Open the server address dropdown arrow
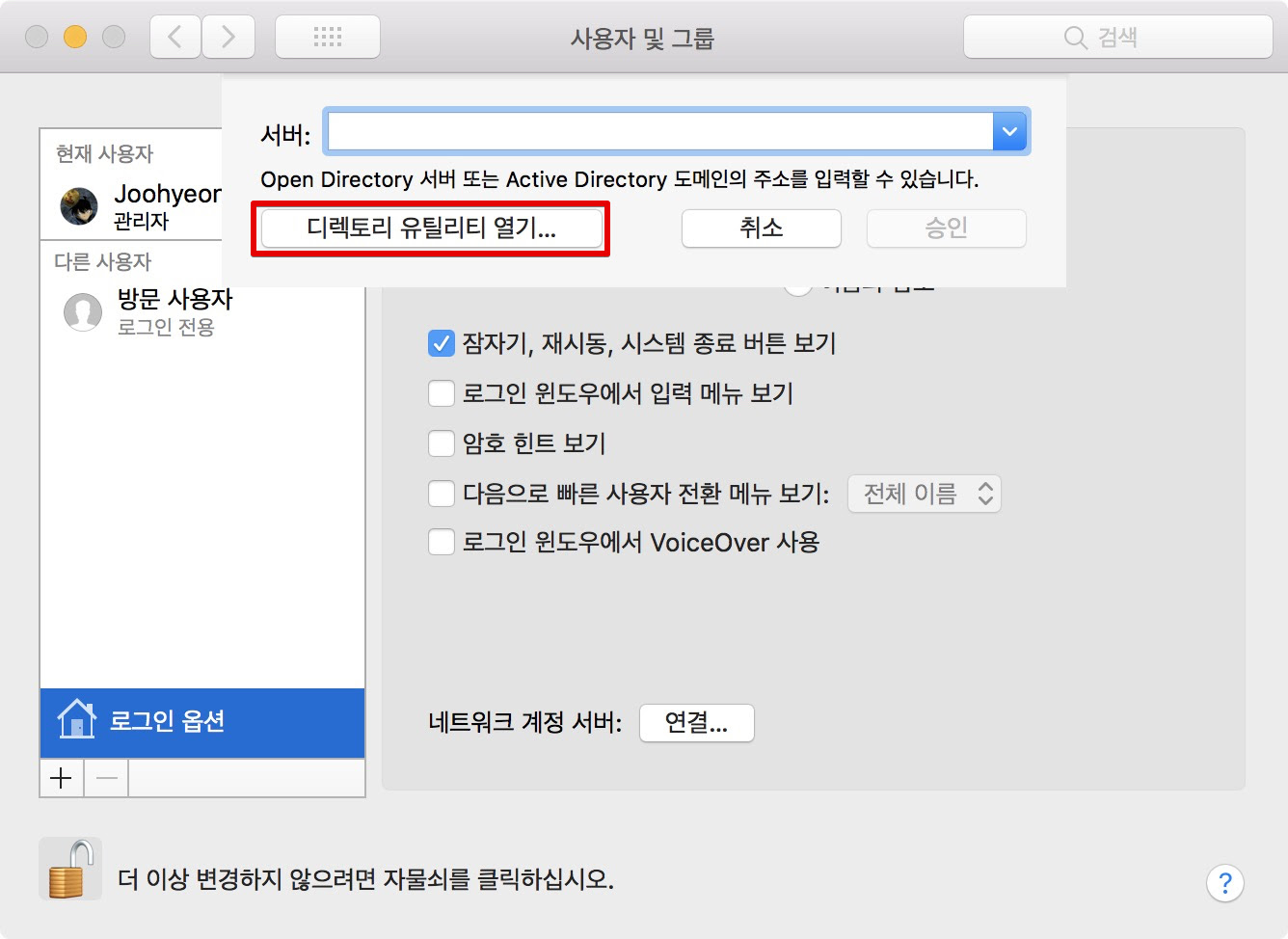1288x939 pixels. 1009,131
